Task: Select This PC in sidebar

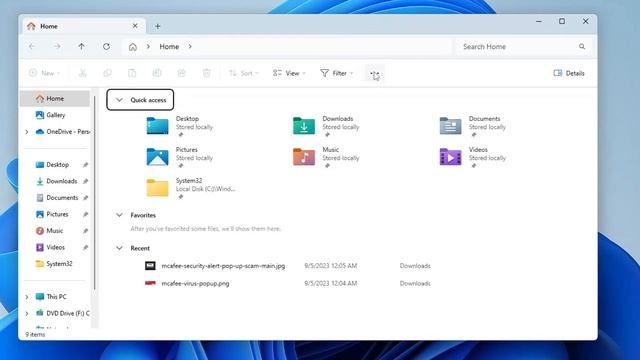Action: (x=56, y=297)
